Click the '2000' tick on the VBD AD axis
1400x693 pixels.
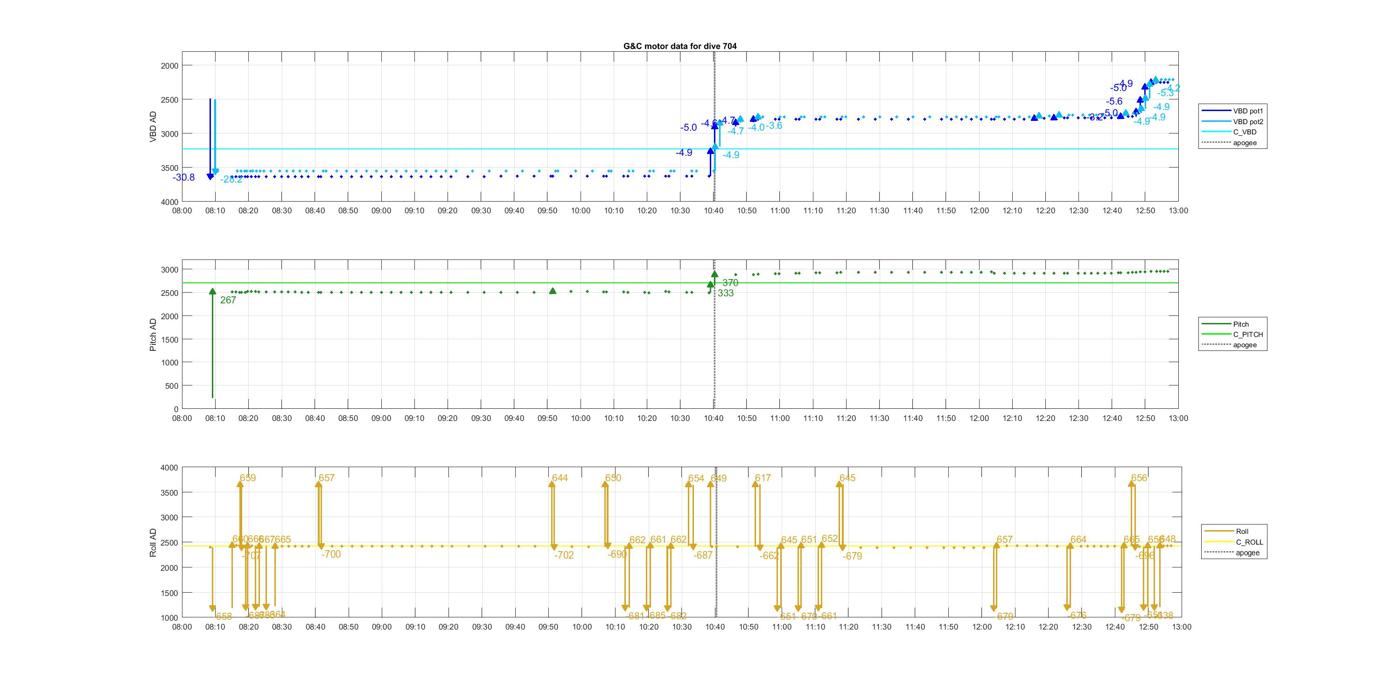coord(169,66)
